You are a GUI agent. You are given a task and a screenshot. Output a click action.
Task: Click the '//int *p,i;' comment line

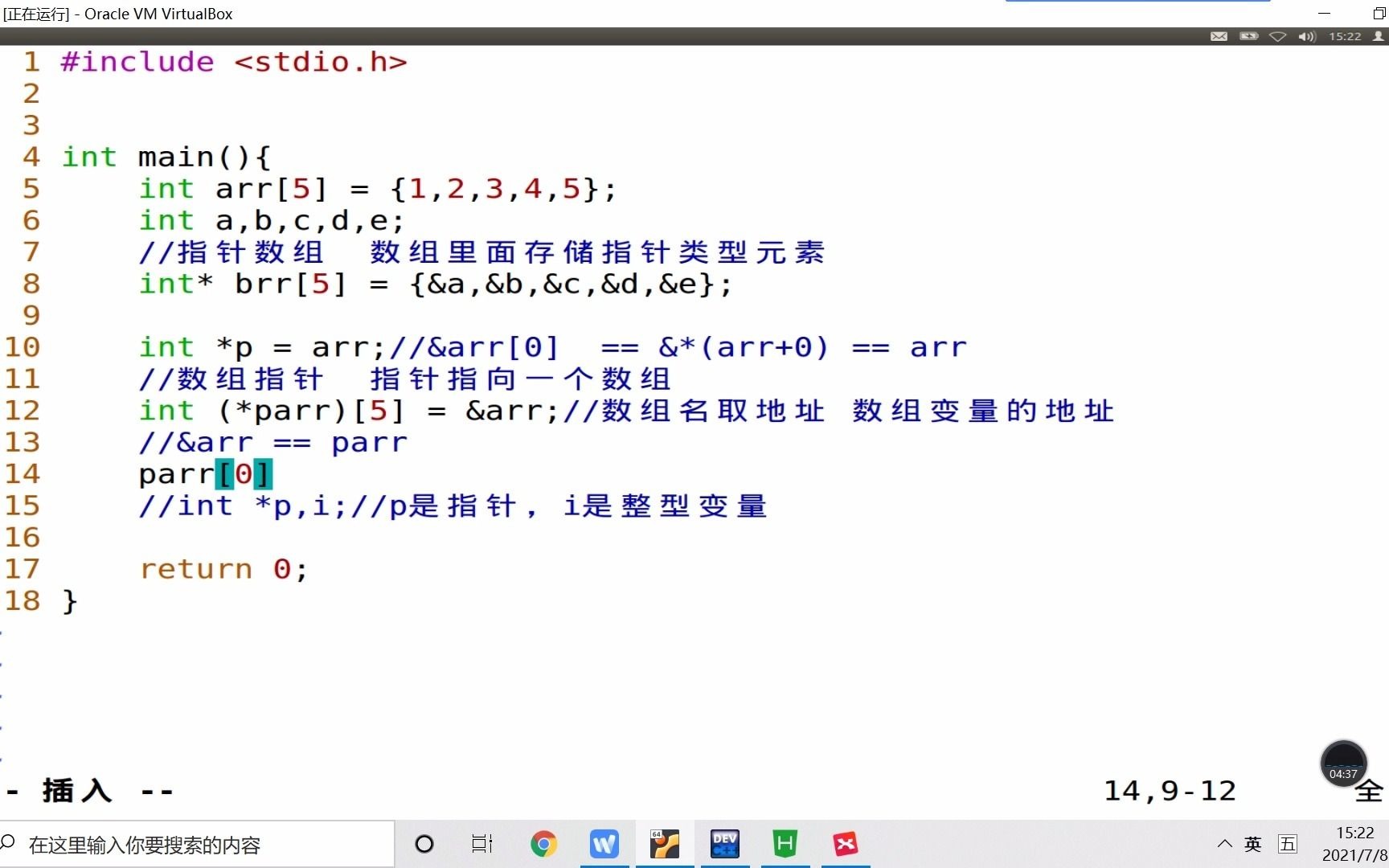coord(453,506)
